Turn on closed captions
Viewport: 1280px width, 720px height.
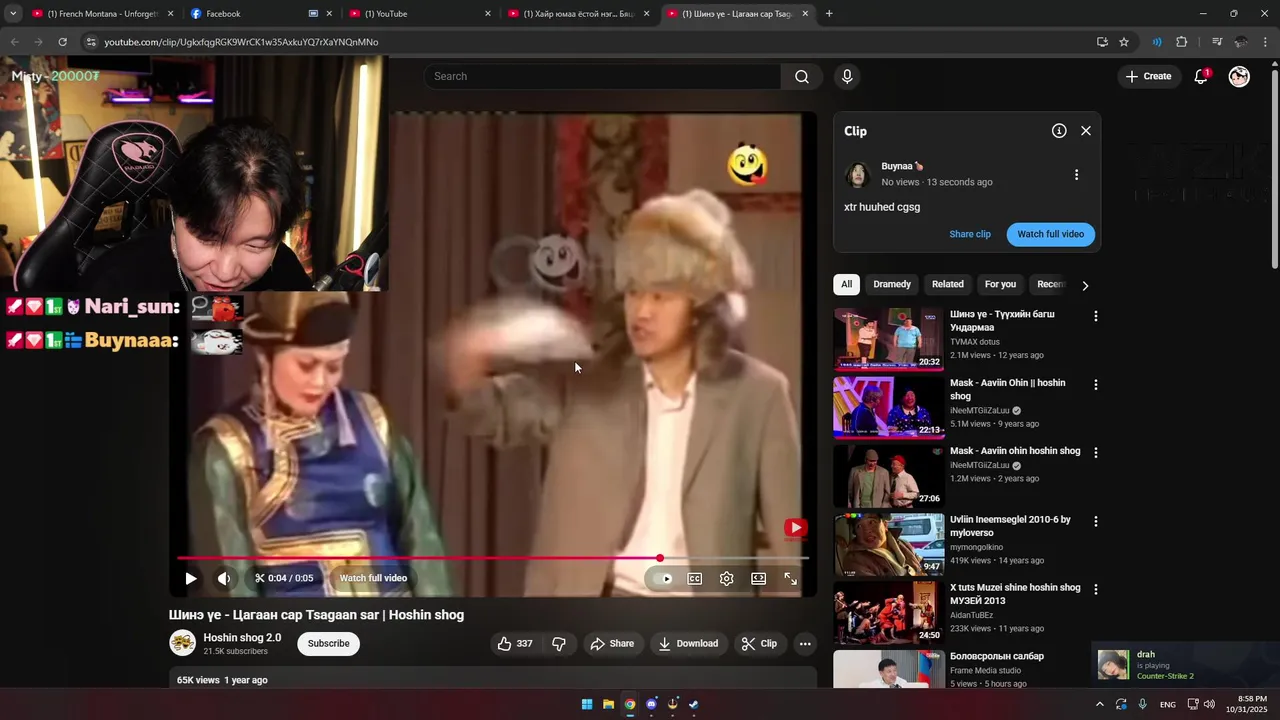694,578
